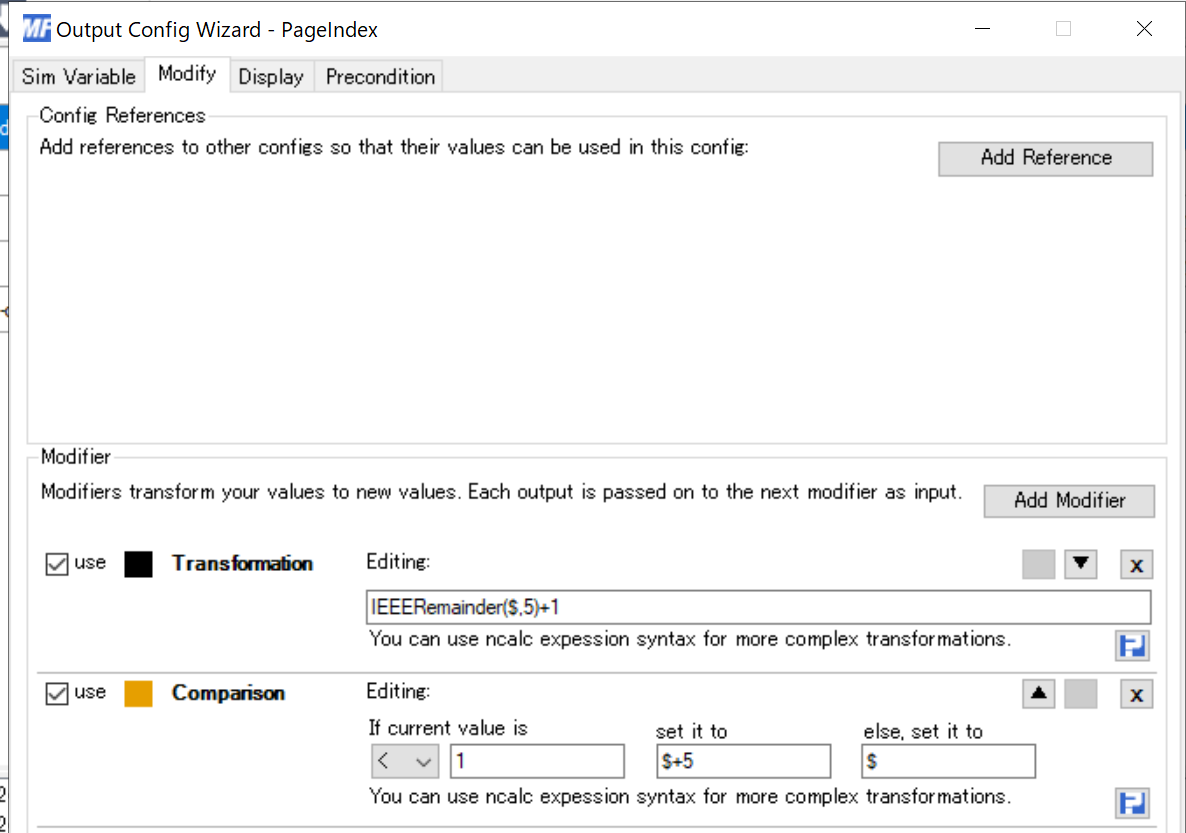Click the orange Comparison color swatch
1186x833 pixels.
(x=138, y=694)
